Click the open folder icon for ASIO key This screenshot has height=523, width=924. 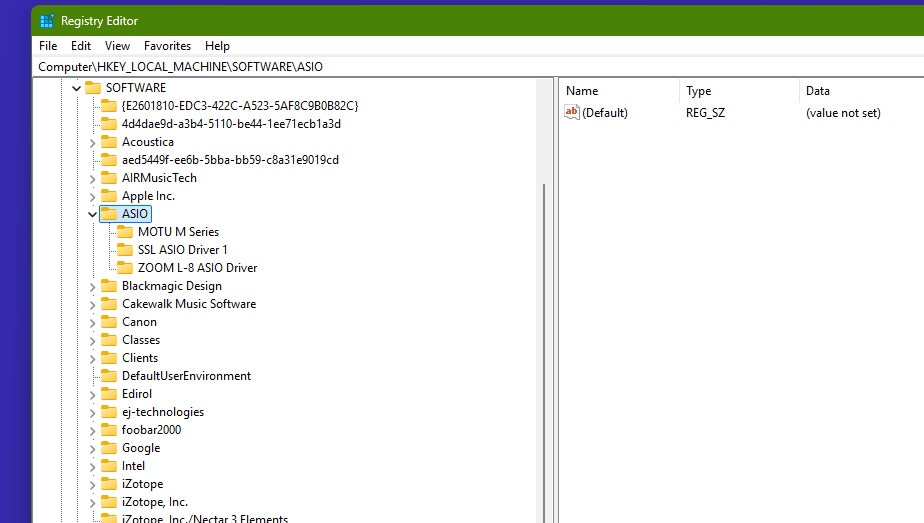(109, 214)
